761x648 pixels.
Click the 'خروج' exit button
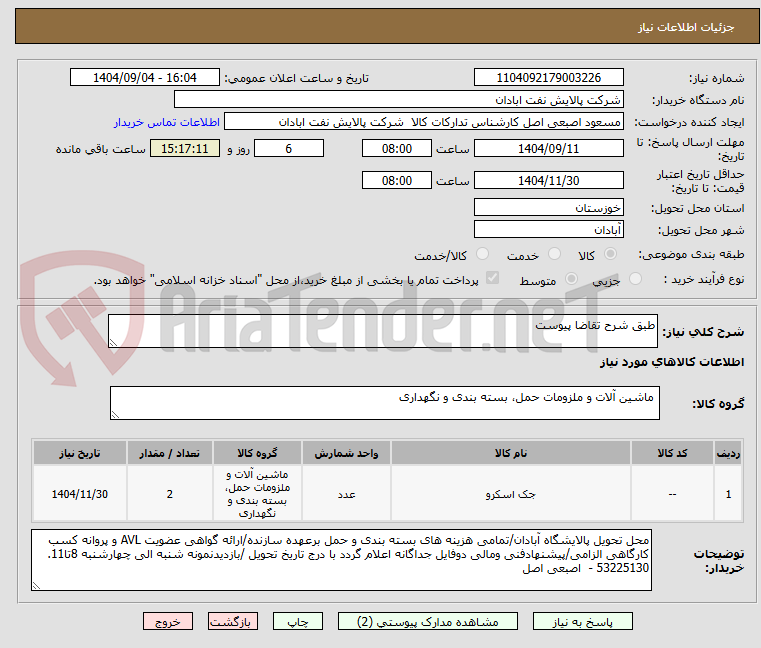(168, 621)
